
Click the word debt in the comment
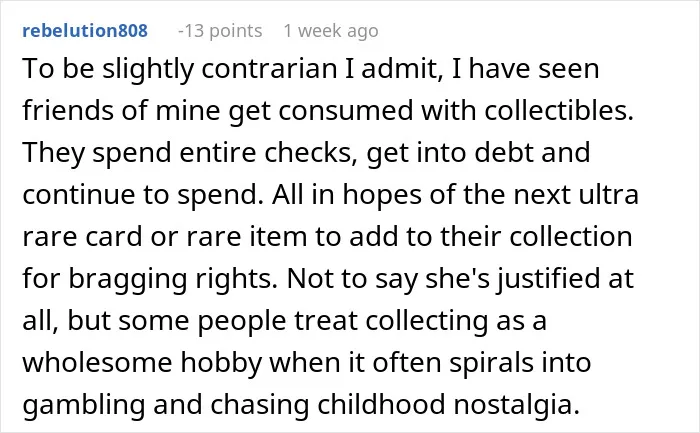[504, 152]
